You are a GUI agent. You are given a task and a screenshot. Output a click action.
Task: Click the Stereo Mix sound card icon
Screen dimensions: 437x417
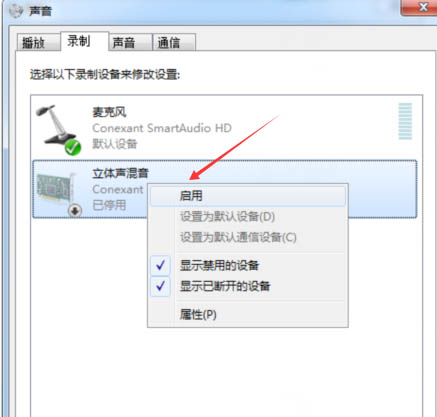click(56, 190)
